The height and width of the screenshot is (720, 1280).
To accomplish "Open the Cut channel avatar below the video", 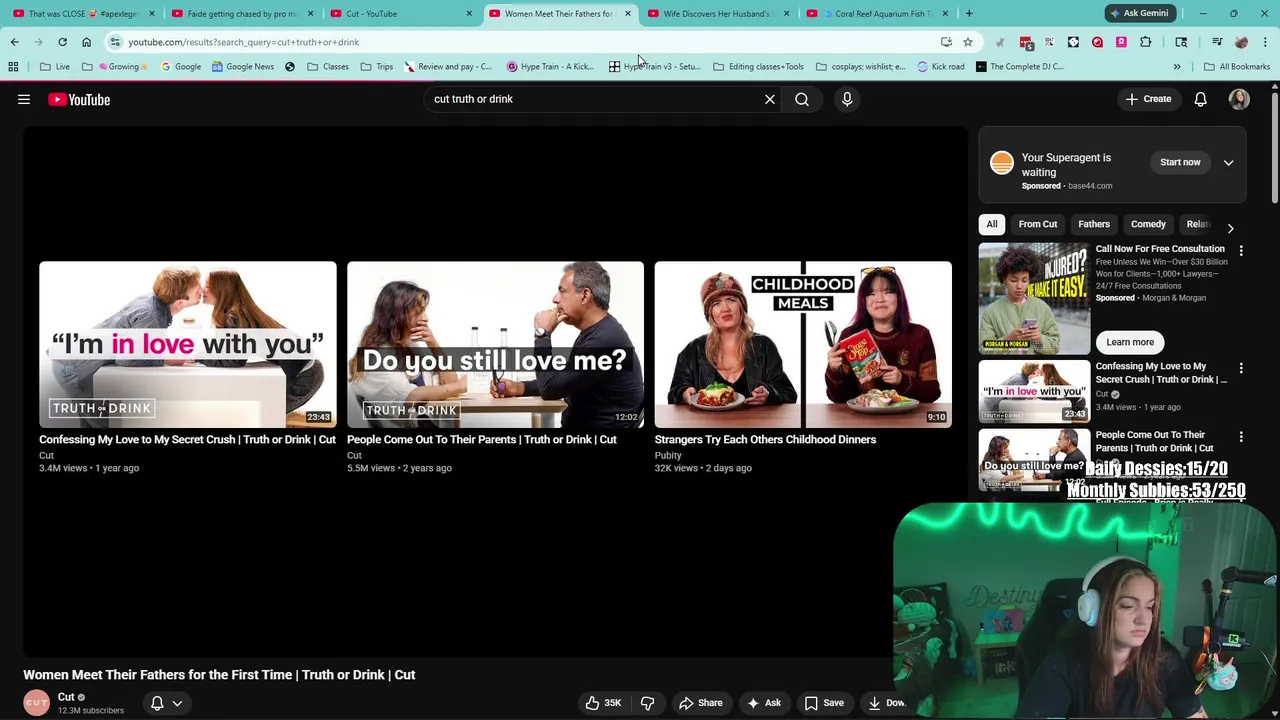I will click(x=37, y=703).
